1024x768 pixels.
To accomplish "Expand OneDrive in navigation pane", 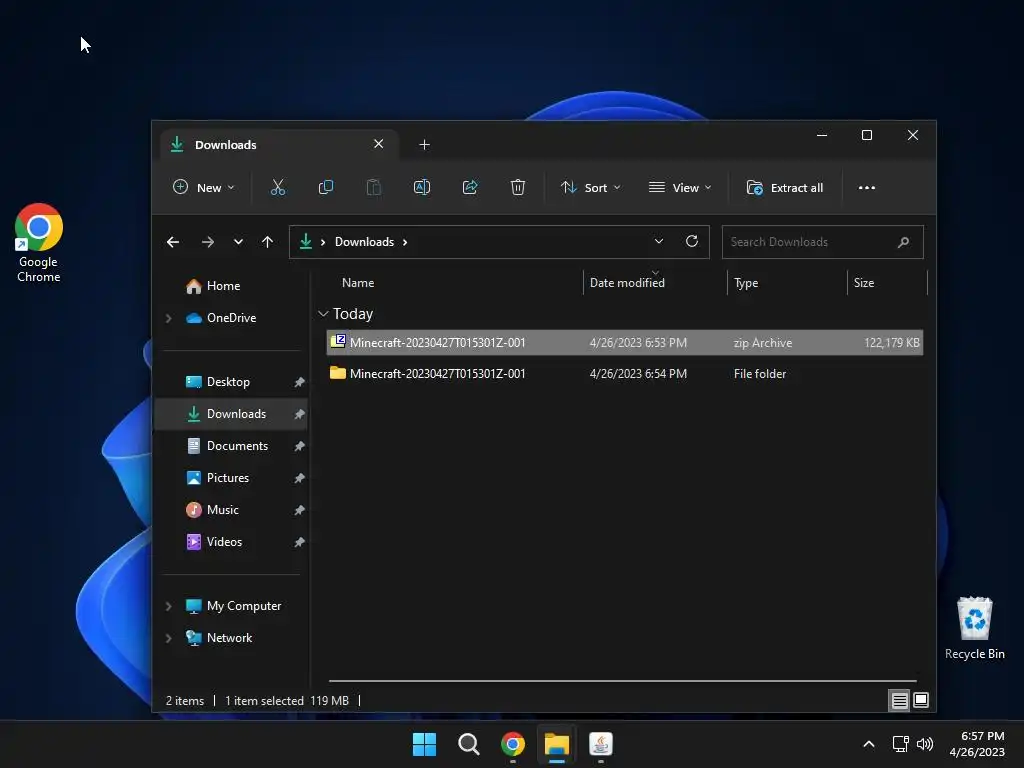I will tap(168, 318).
